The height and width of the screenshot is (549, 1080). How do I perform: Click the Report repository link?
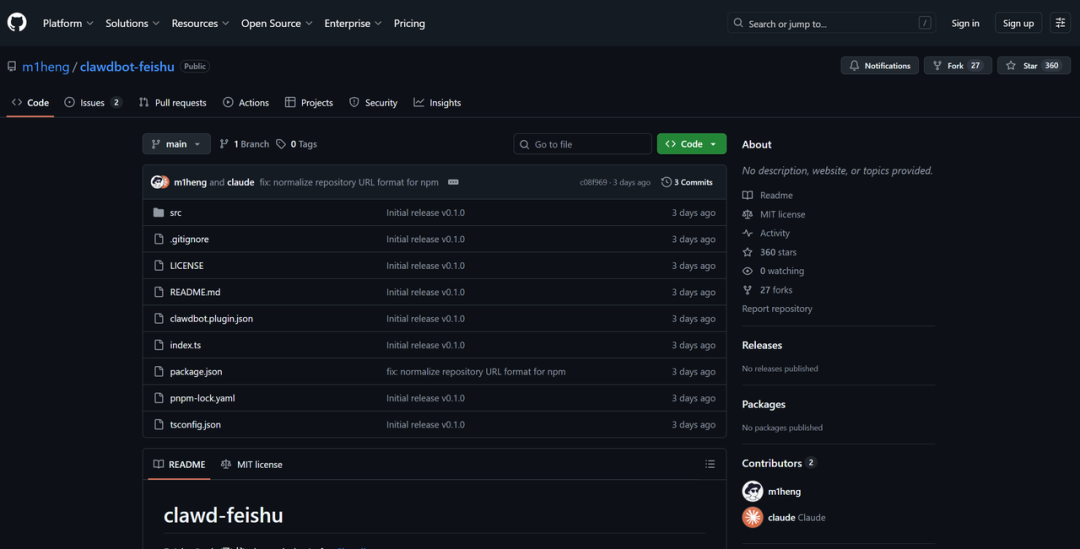tap(777, 309)
